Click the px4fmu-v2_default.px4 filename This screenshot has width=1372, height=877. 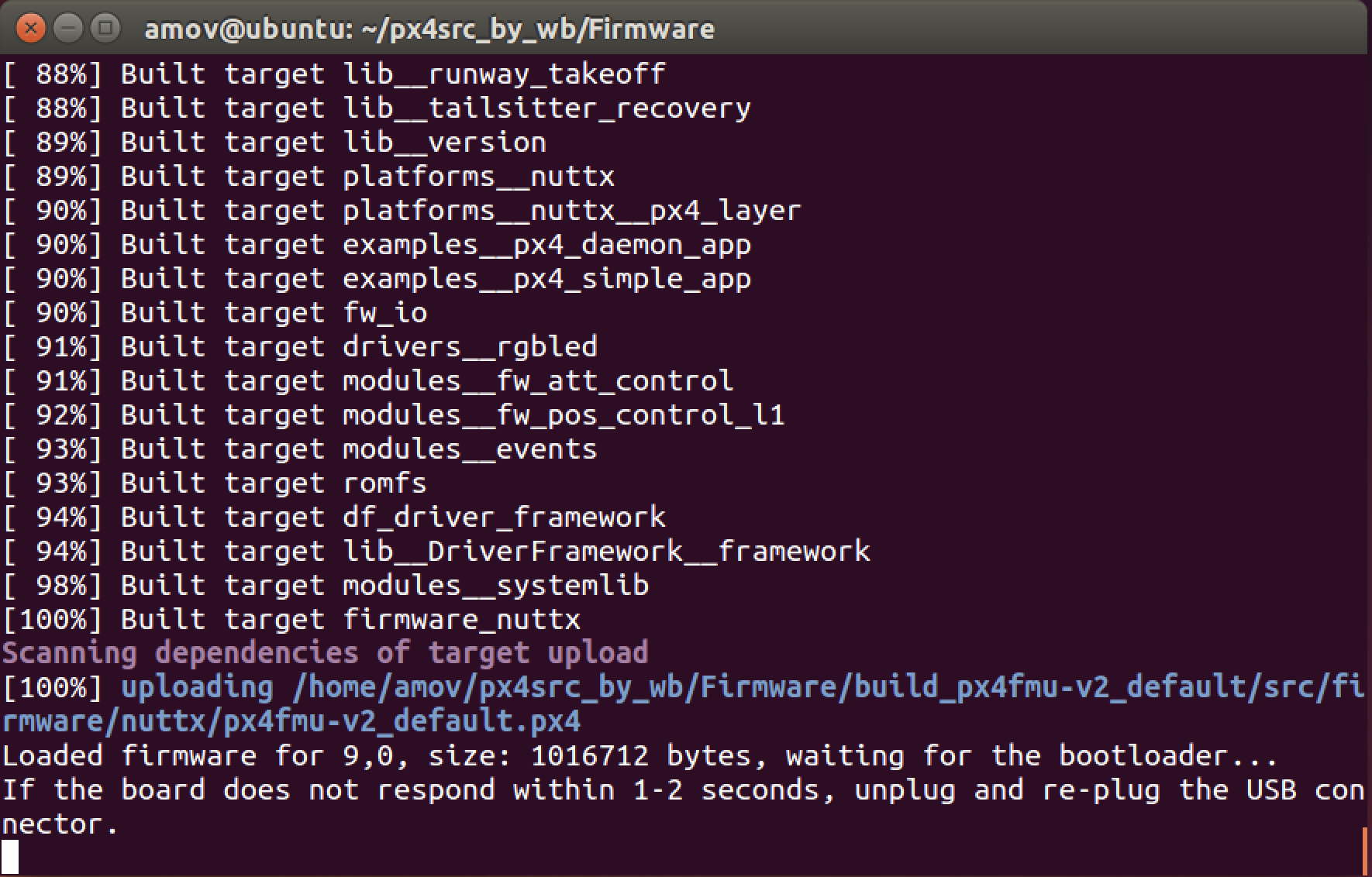point(402,722)
